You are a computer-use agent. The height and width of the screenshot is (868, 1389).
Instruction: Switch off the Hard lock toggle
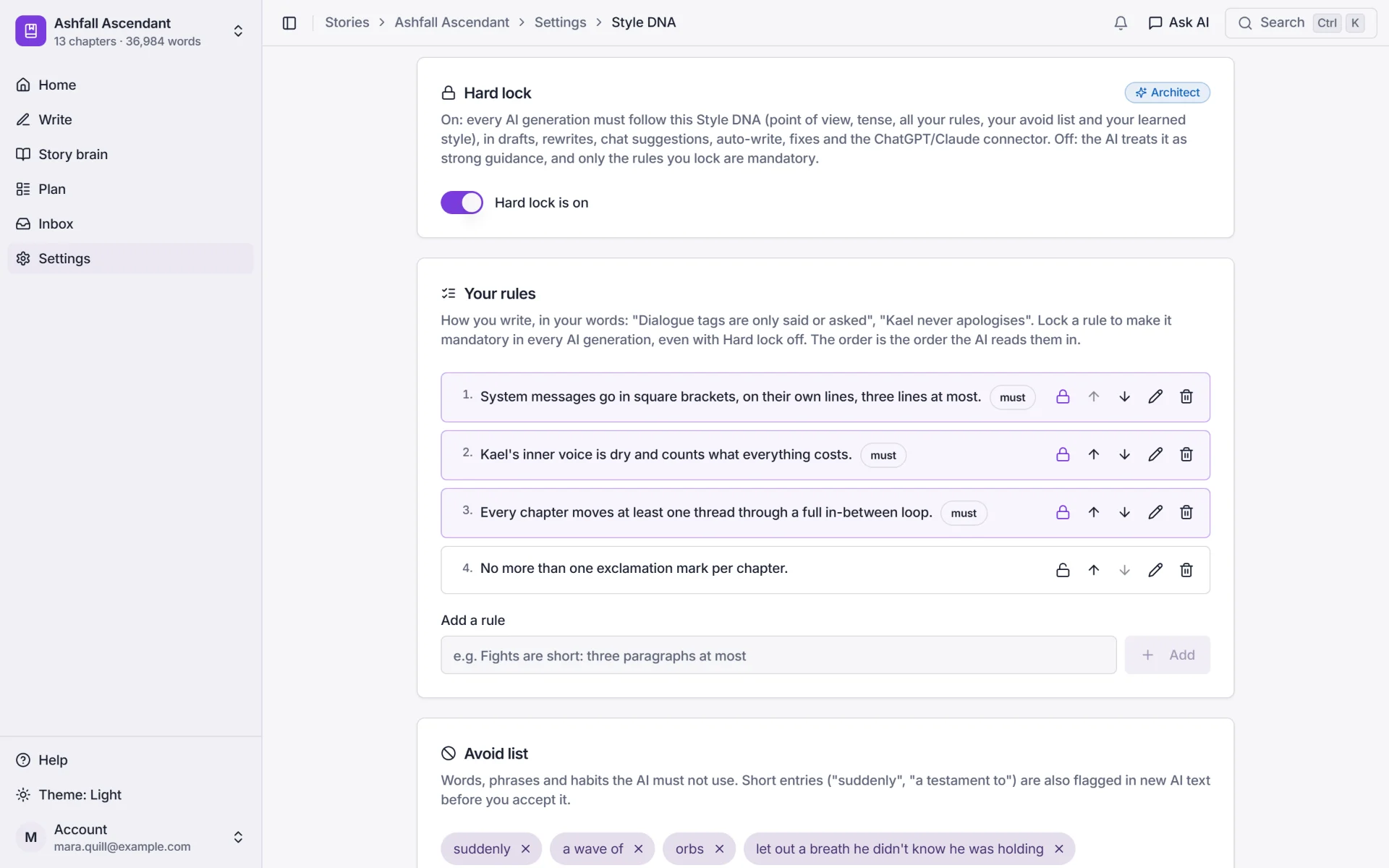point(462,203)
